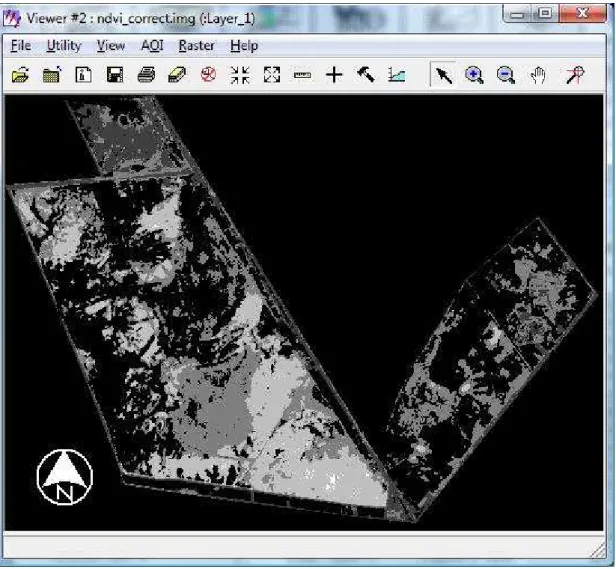Select the hand pan tool
The image size is (616, 569).
point(538,75)
